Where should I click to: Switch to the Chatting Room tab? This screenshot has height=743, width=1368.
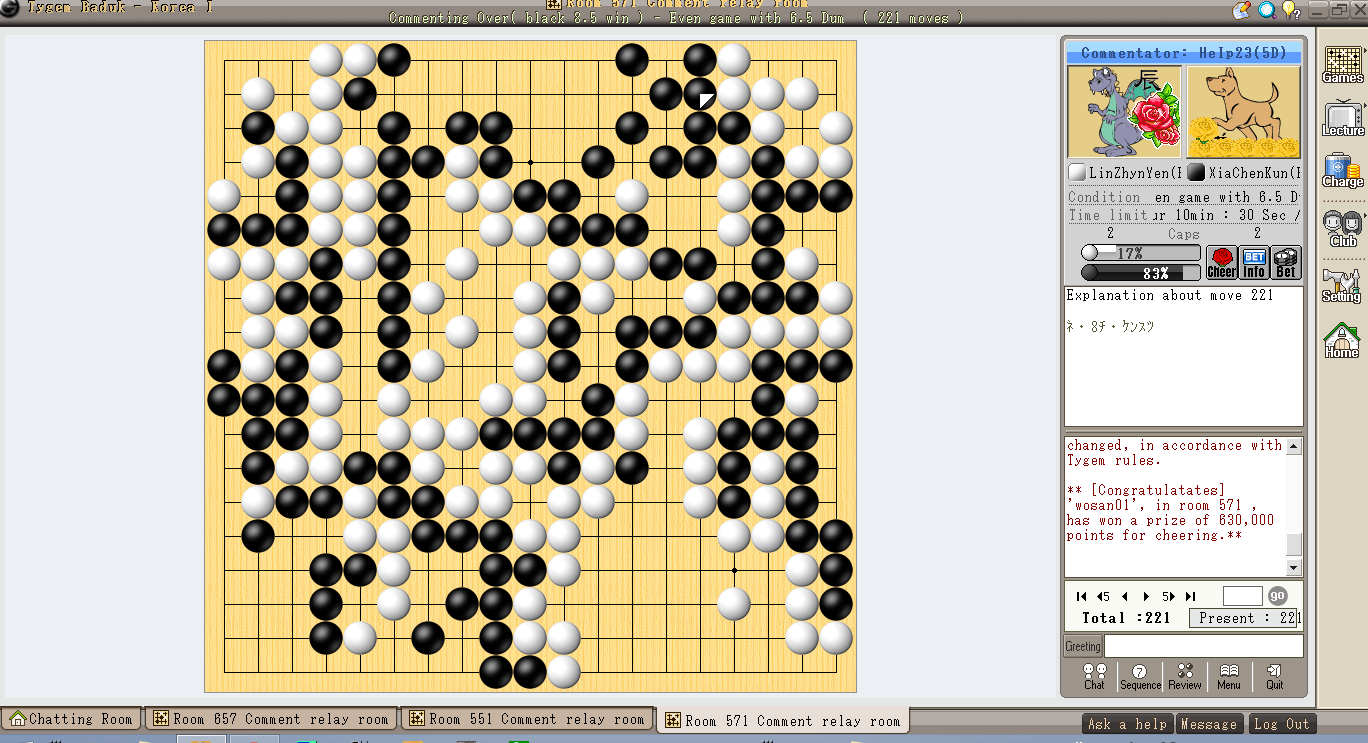coord(70,719)
